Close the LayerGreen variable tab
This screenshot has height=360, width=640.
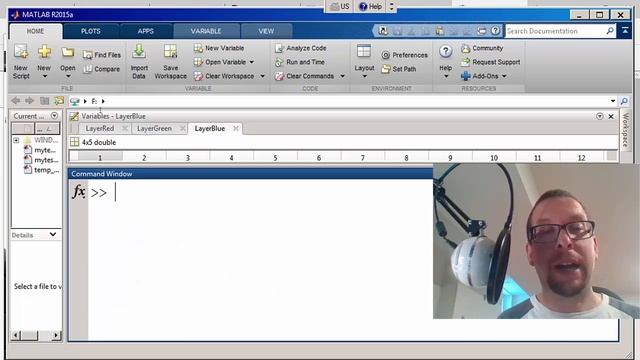[x=182, y=128]
